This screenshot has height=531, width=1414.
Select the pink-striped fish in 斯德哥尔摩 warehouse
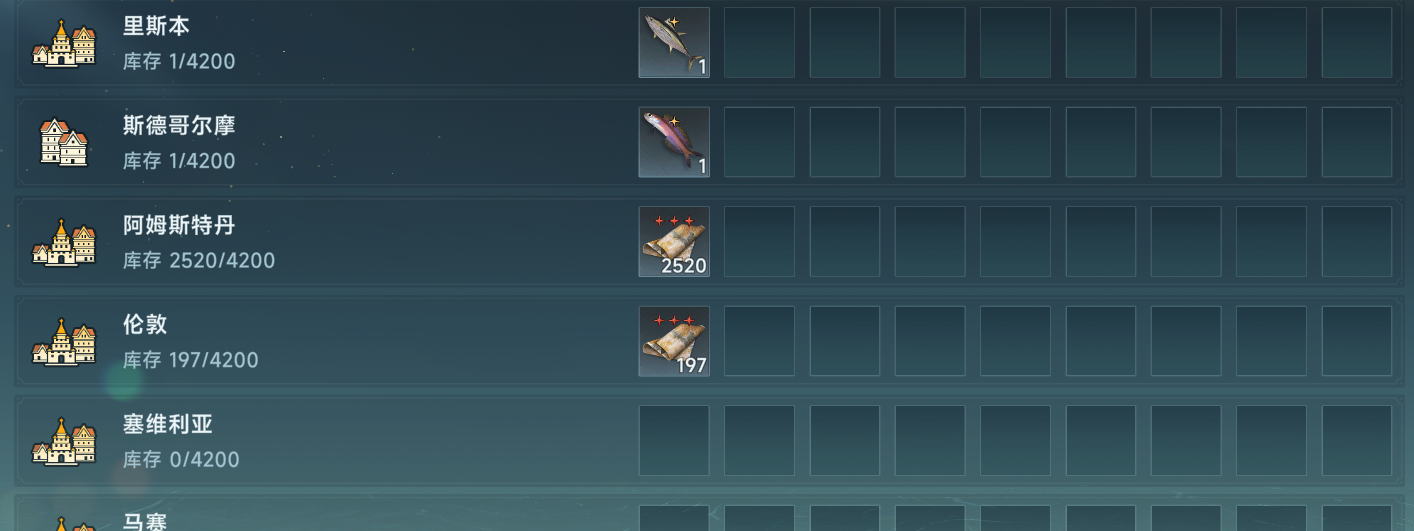click(x=674, y=142)
